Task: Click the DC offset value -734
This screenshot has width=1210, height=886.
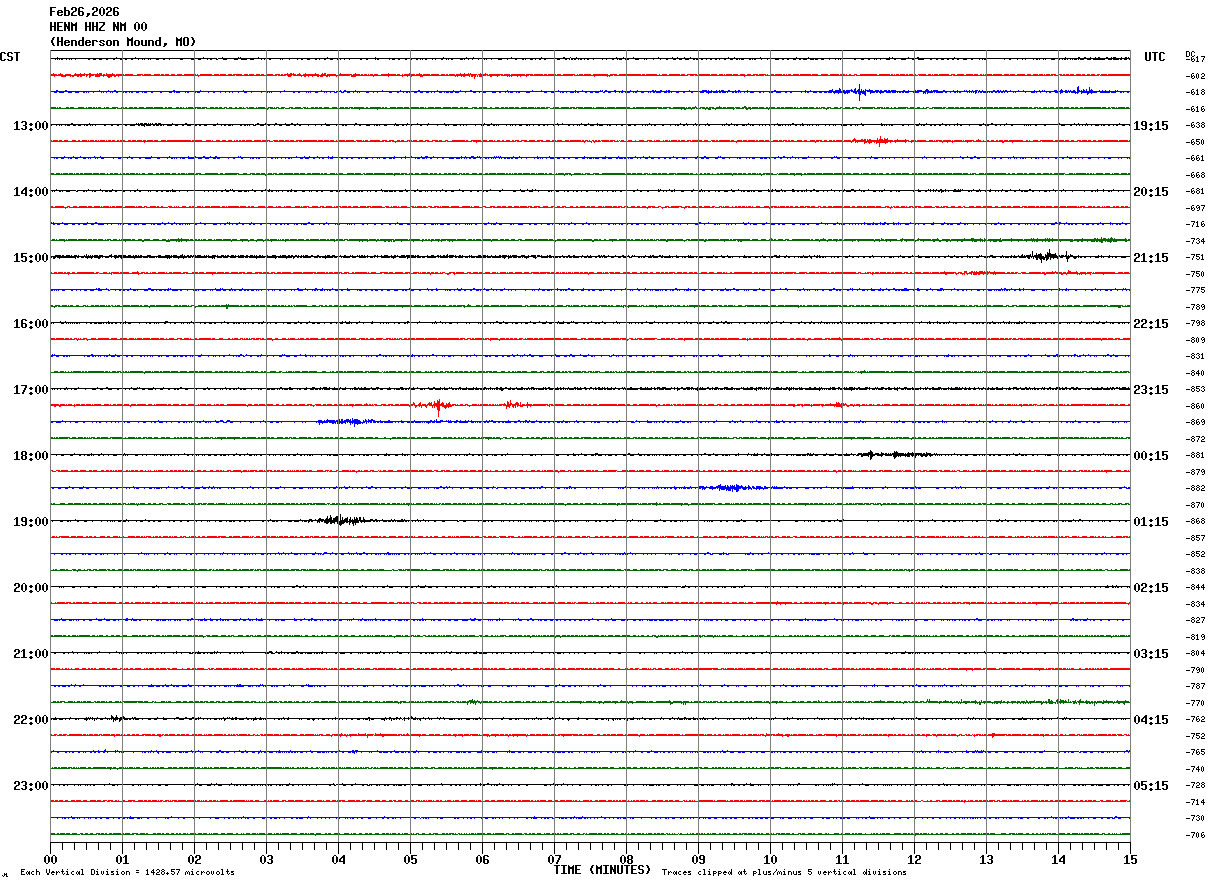Action: pyautogui.click(x=1195, y=241)
